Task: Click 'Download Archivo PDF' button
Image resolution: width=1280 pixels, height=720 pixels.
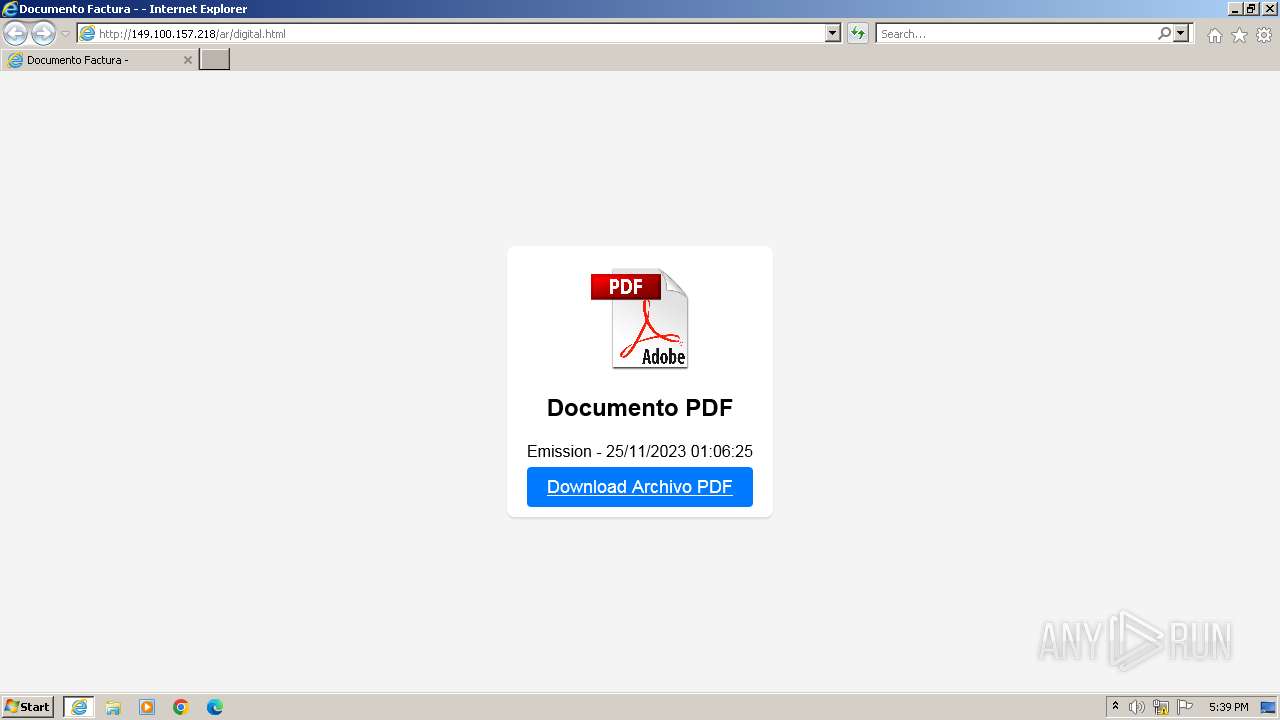Action: [640, 487]
